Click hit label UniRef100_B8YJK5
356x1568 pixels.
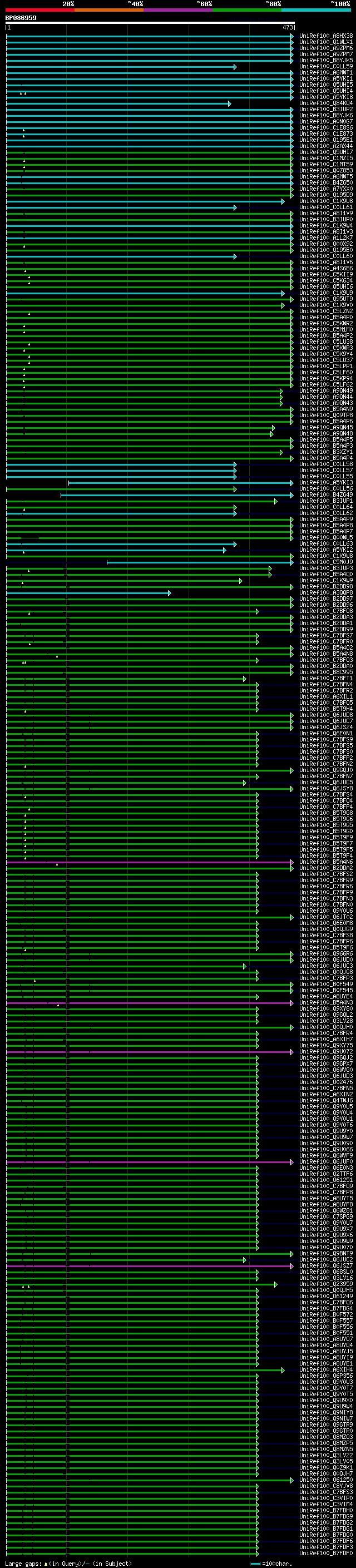tap(326, 60)
